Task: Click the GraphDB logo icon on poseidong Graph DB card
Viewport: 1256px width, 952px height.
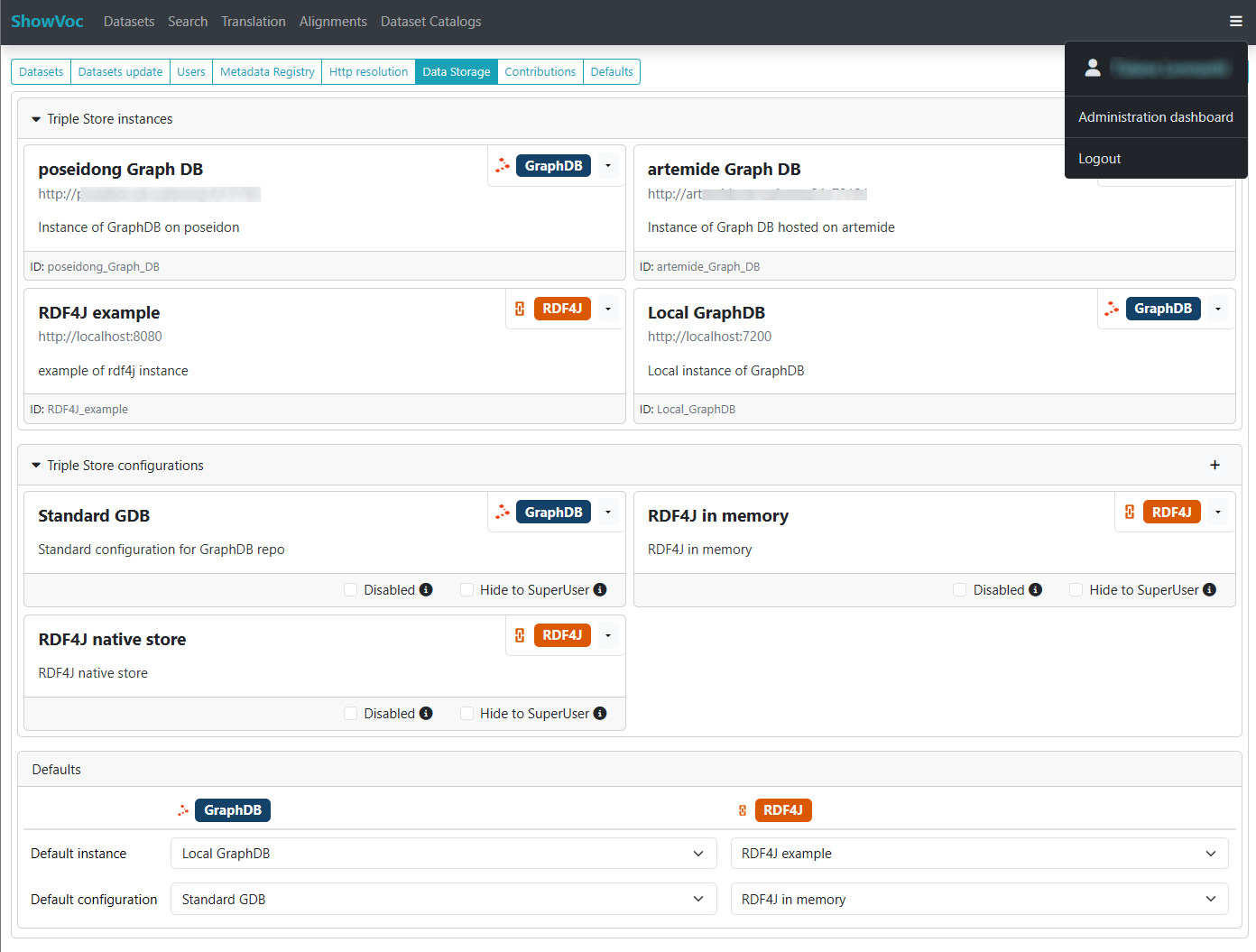Action: (503, 166)
